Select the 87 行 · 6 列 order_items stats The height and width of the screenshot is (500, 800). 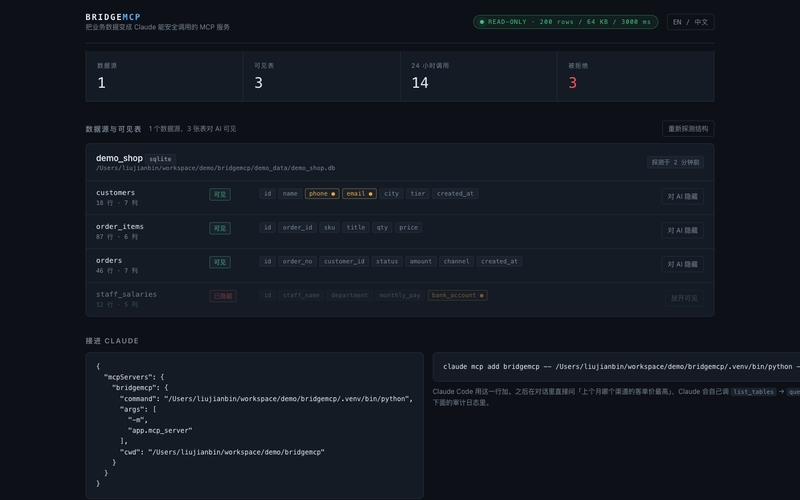click(x=117, y=237)
